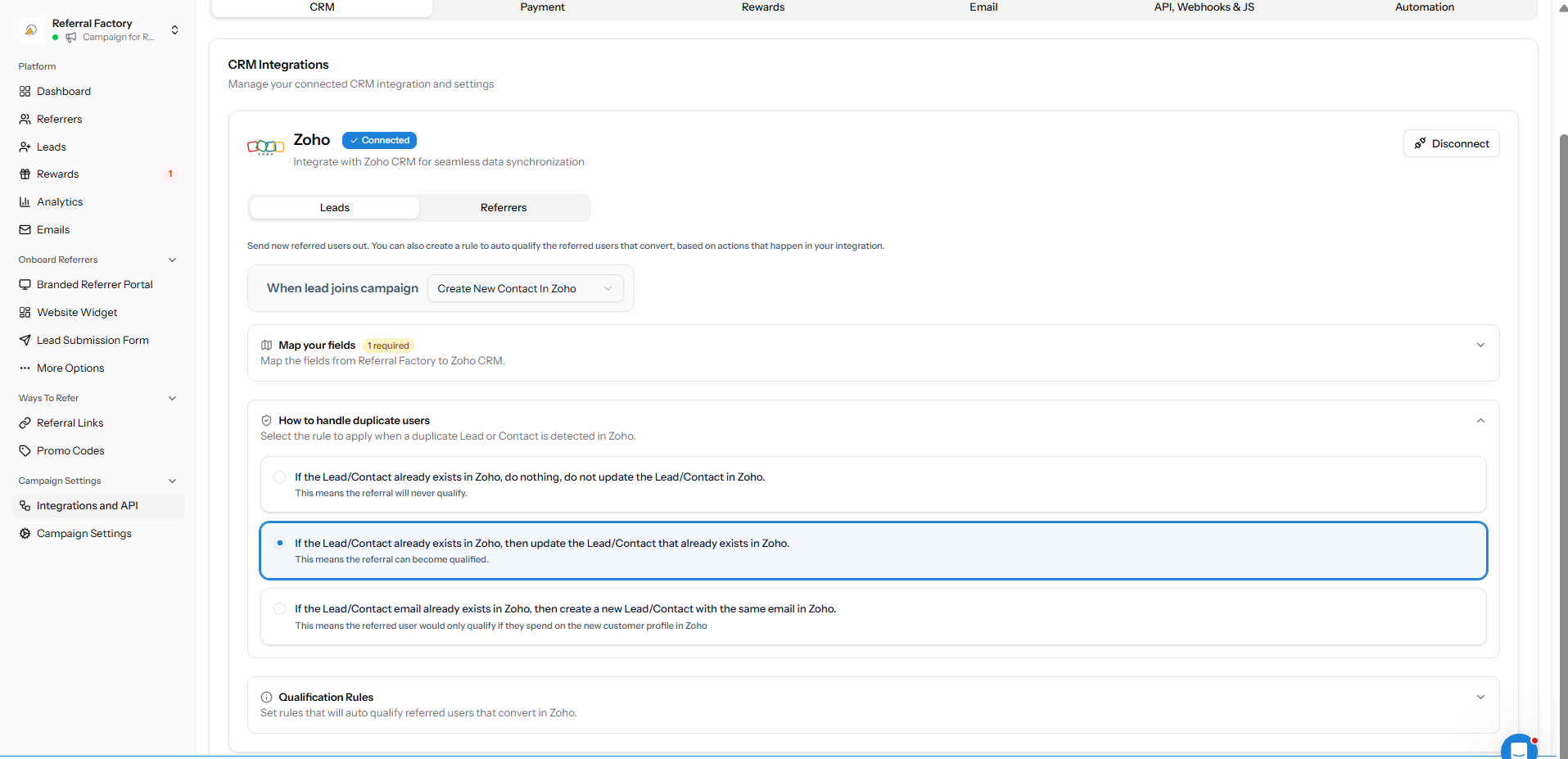Switch to the Payment tab
The height and width of the screenshot is (759, 1568).
pyautogui.click(x=542, y=7)
